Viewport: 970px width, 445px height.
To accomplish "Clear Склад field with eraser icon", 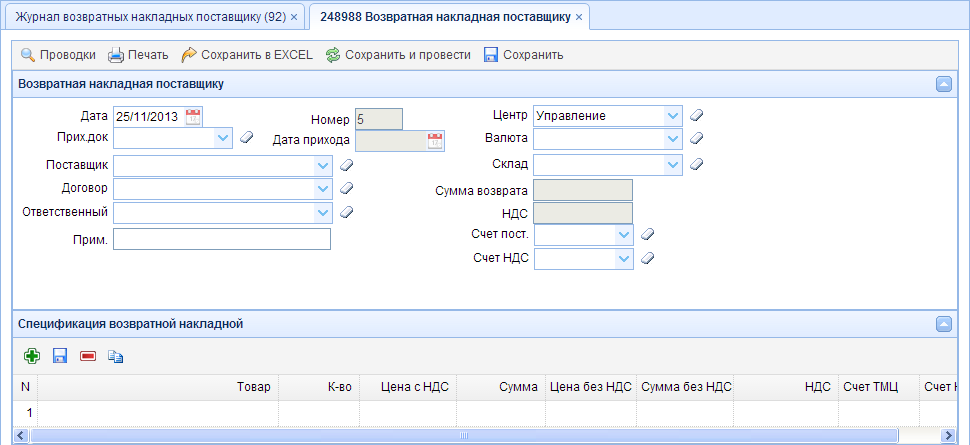I will (x=697, y=165).
